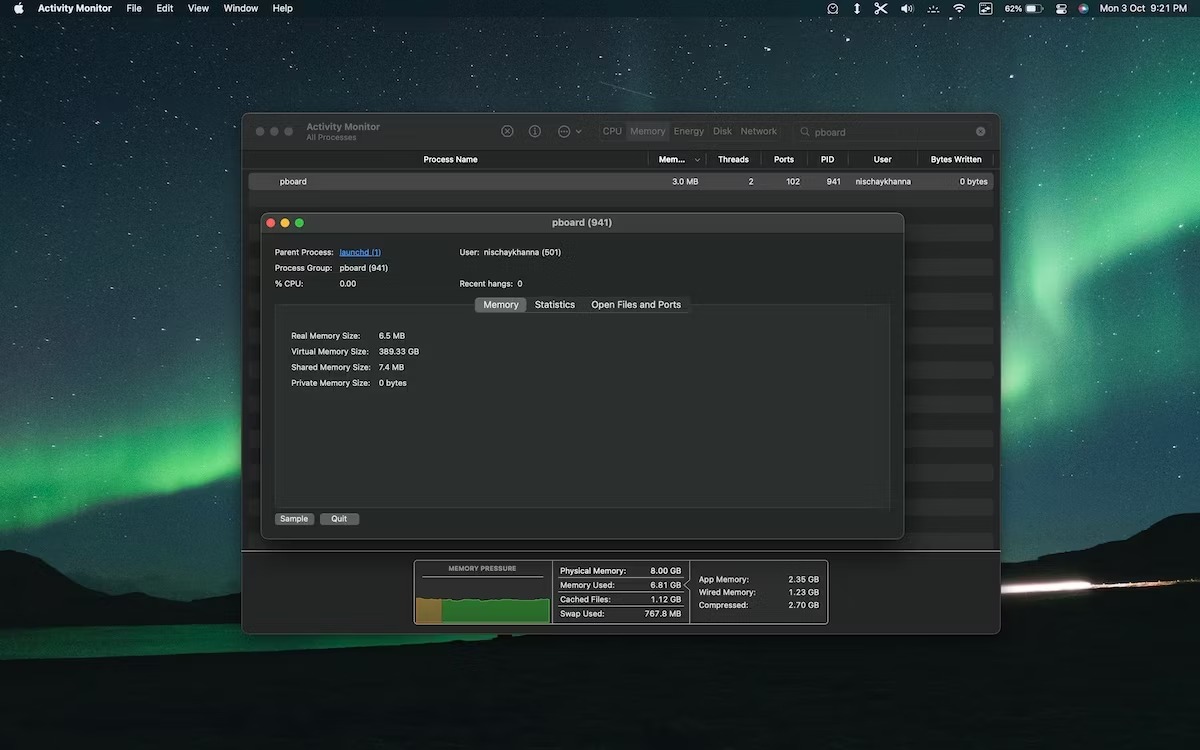Toggle sort order on Memory column header
The width and height of the screenshot is (1200, 750).
pos(679,159)
